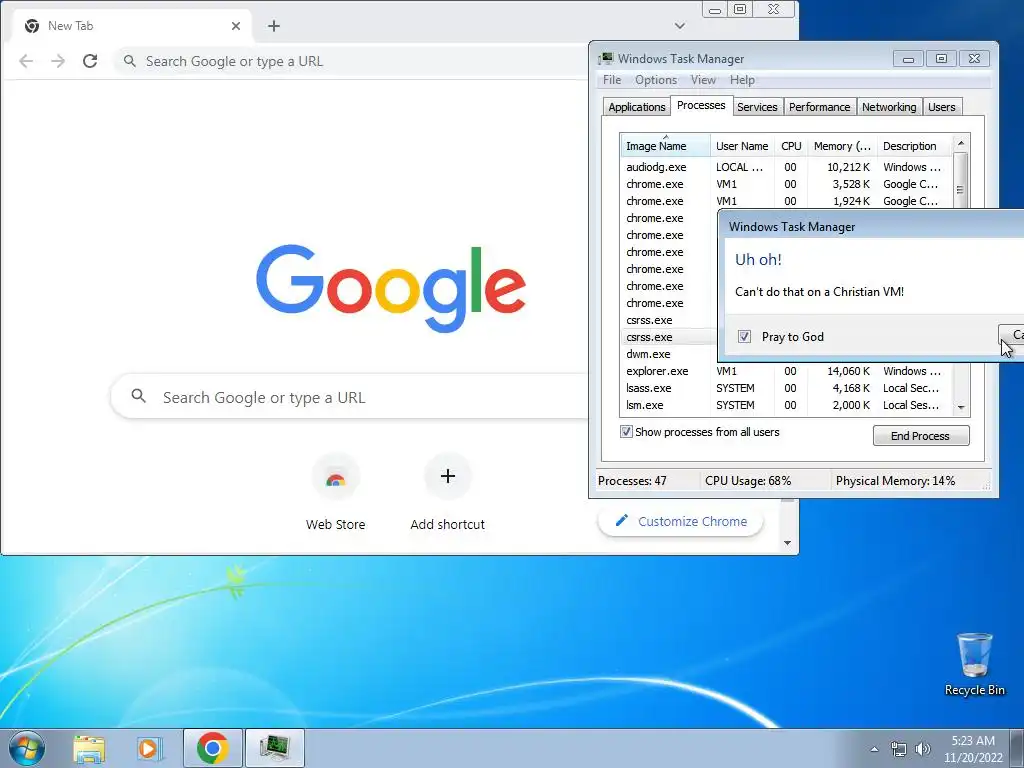This screenshot has width=1024, height=768.
Task: Open Task Manager Help menu
Action: tap(743, 80)
